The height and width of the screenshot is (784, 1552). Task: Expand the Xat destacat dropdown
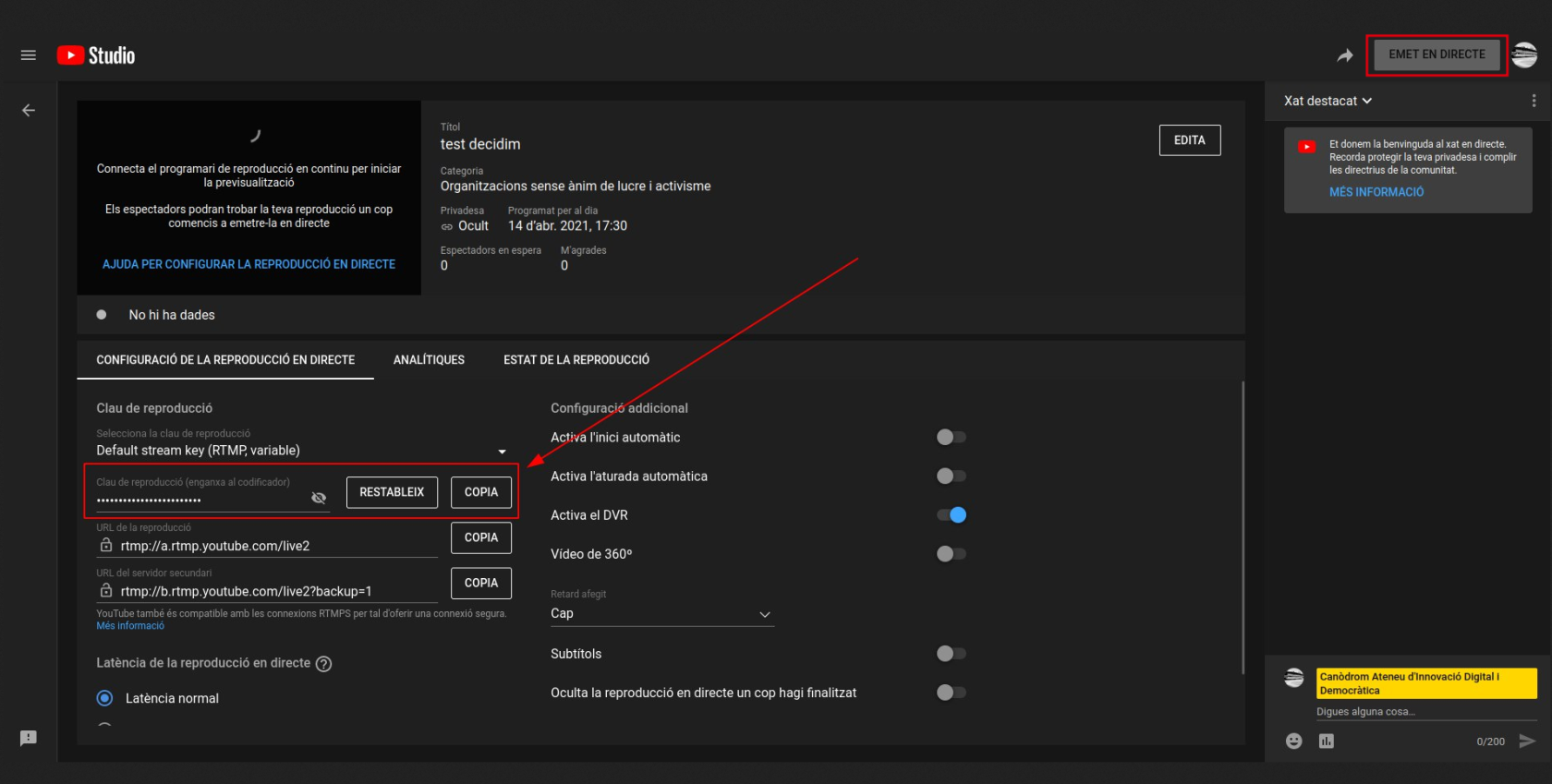pyautogui.click(x=1328, y=101)
